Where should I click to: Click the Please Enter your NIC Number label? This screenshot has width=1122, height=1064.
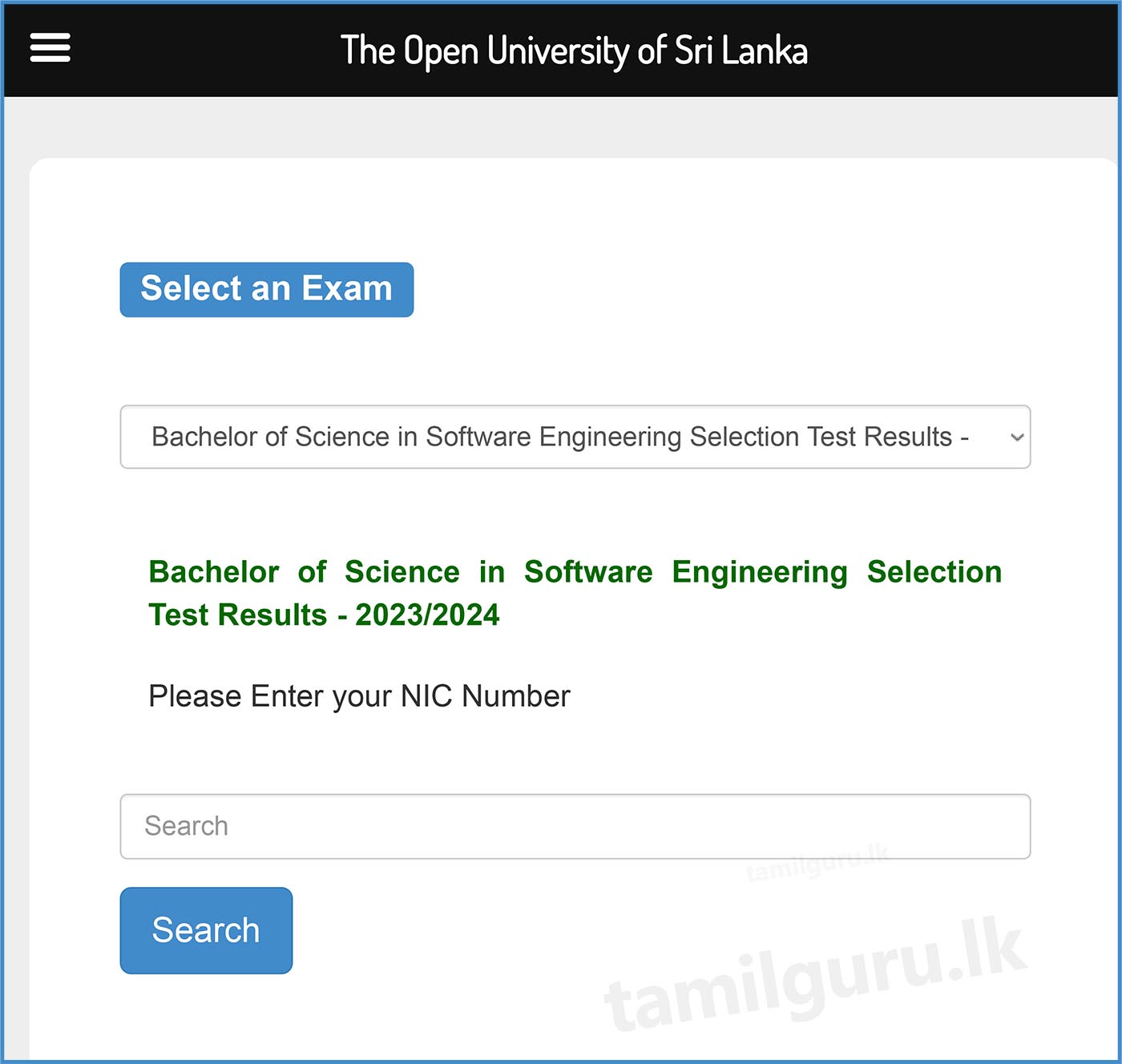tap(357, 696)
